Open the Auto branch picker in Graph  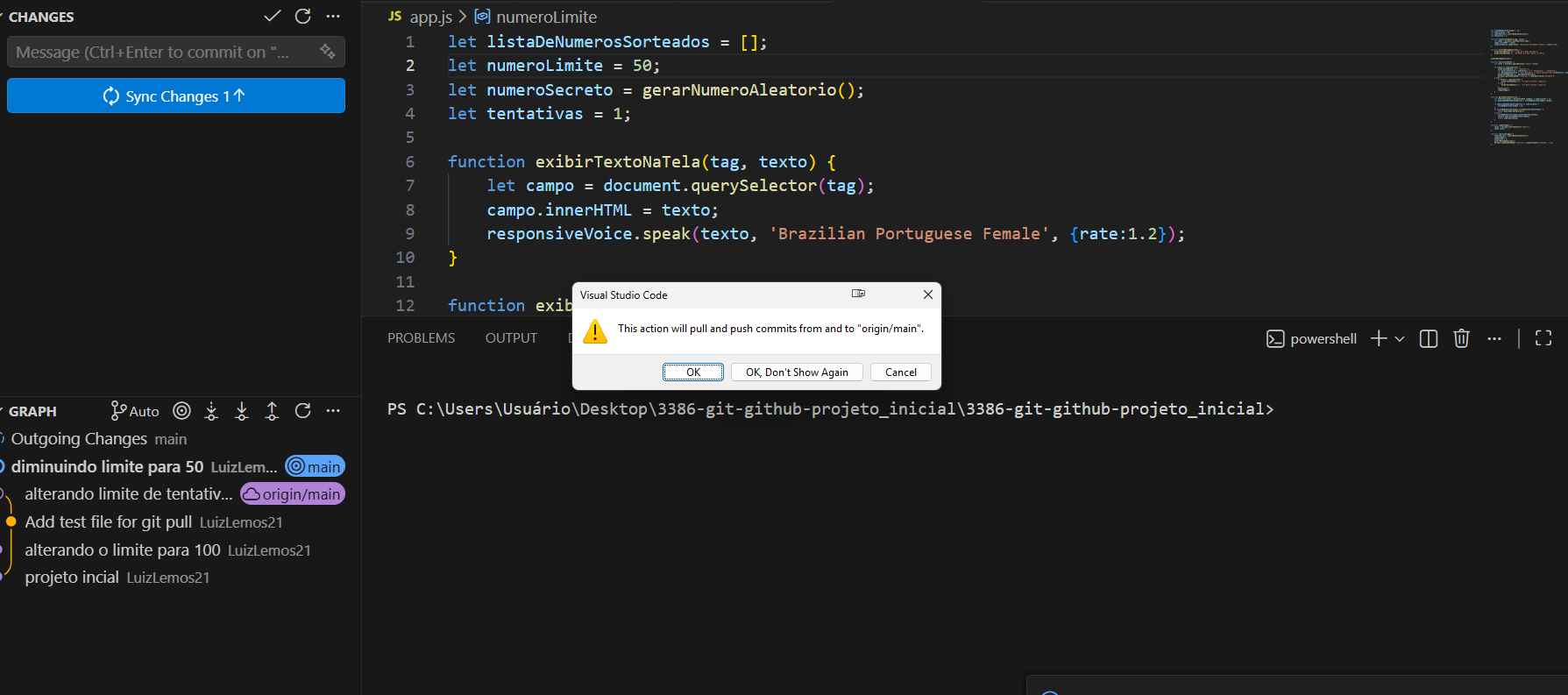click(135, 411)
